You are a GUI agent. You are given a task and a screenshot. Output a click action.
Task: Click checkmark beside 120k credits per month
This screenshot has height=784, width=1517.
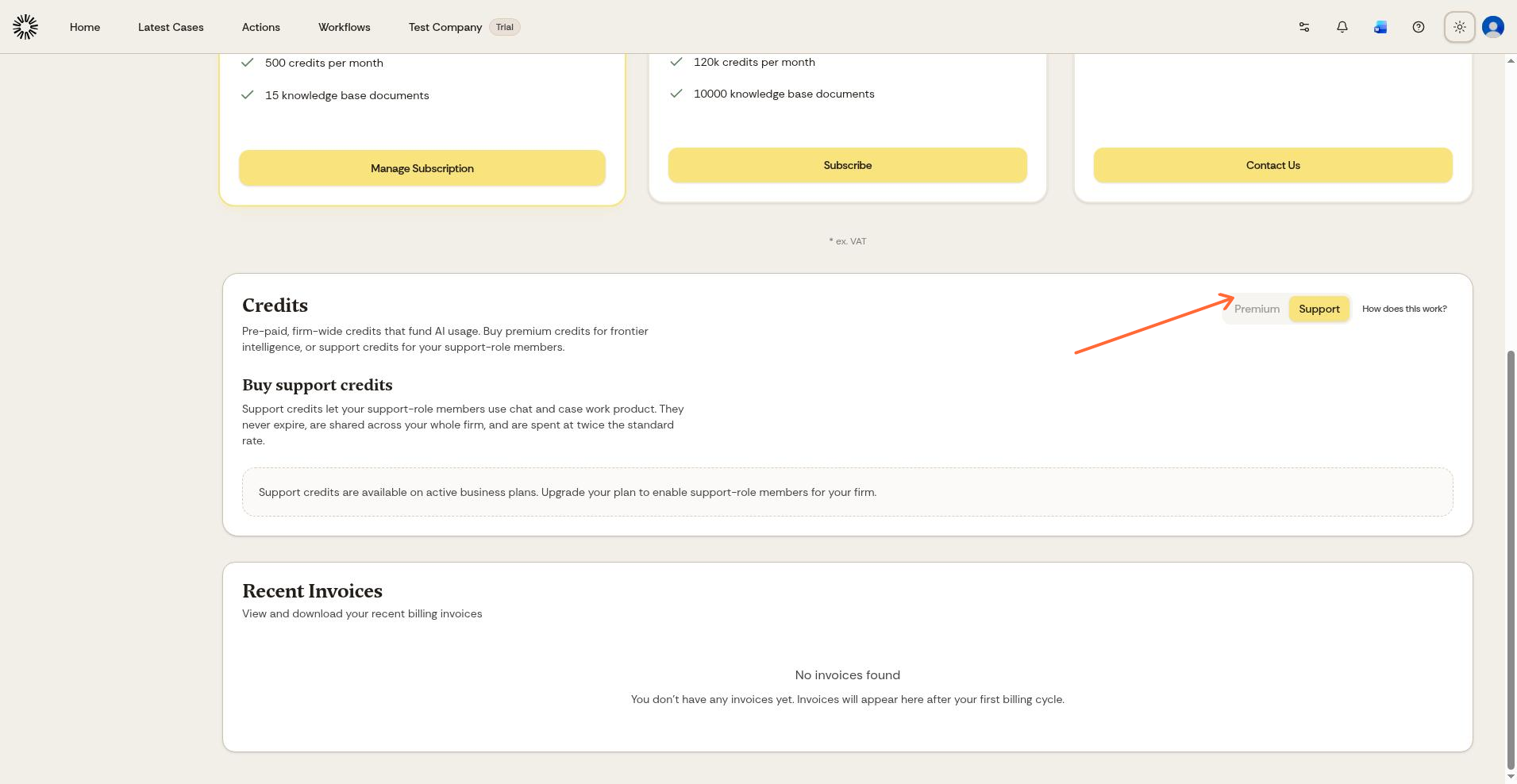click(676, 61)
